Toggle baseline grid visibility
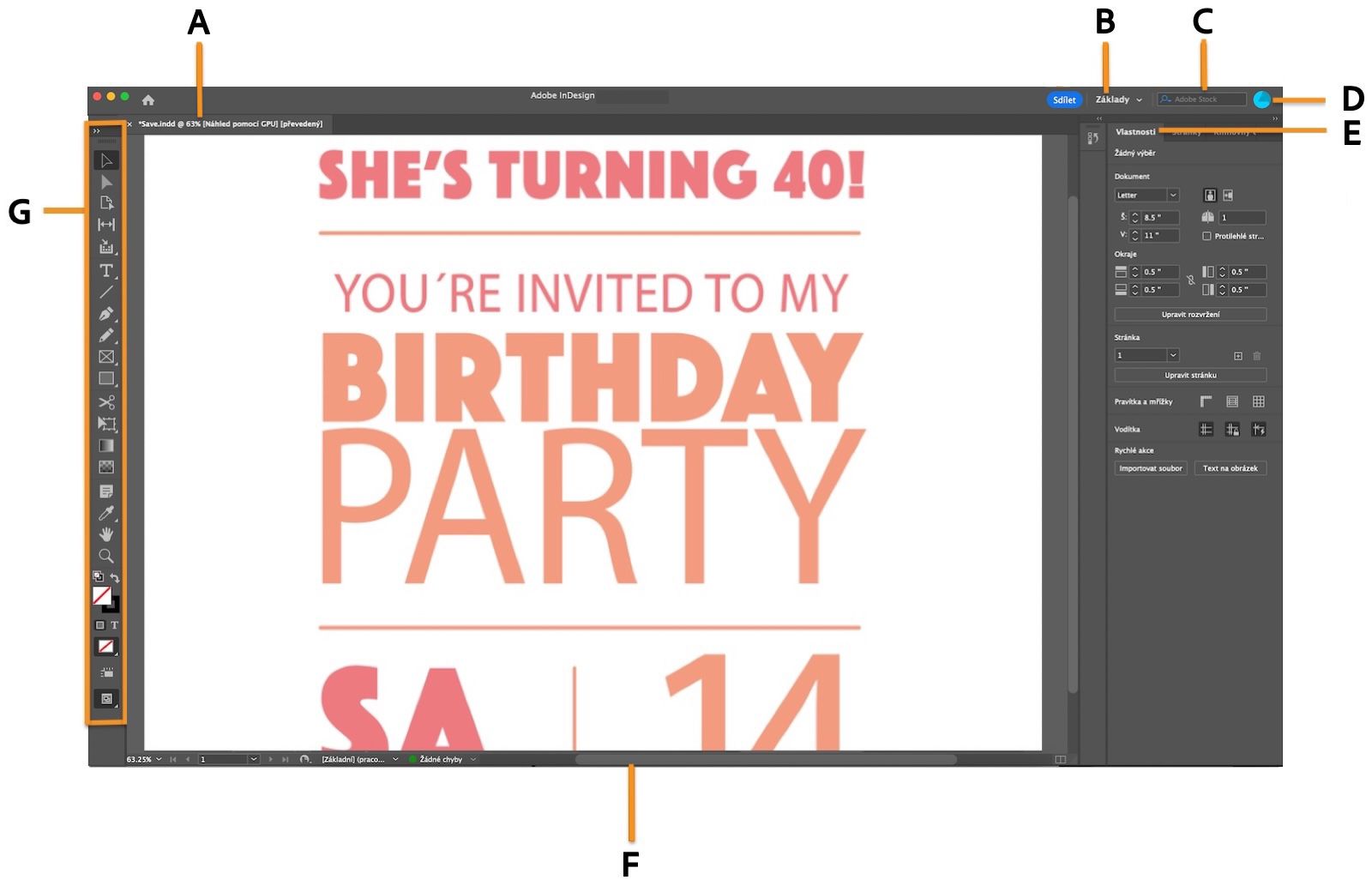Screen dimensions: 1372x886 1232,401
